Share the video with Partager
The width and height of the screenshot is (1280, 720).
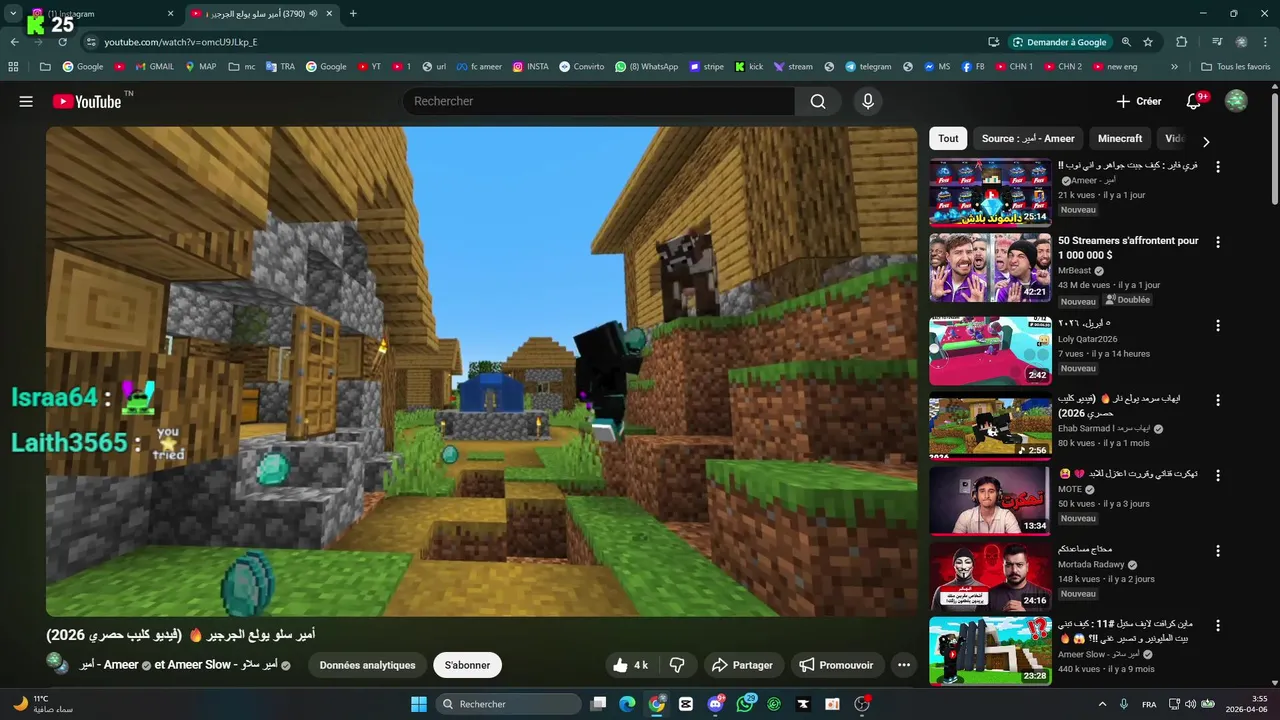click(x=742, y=665)
